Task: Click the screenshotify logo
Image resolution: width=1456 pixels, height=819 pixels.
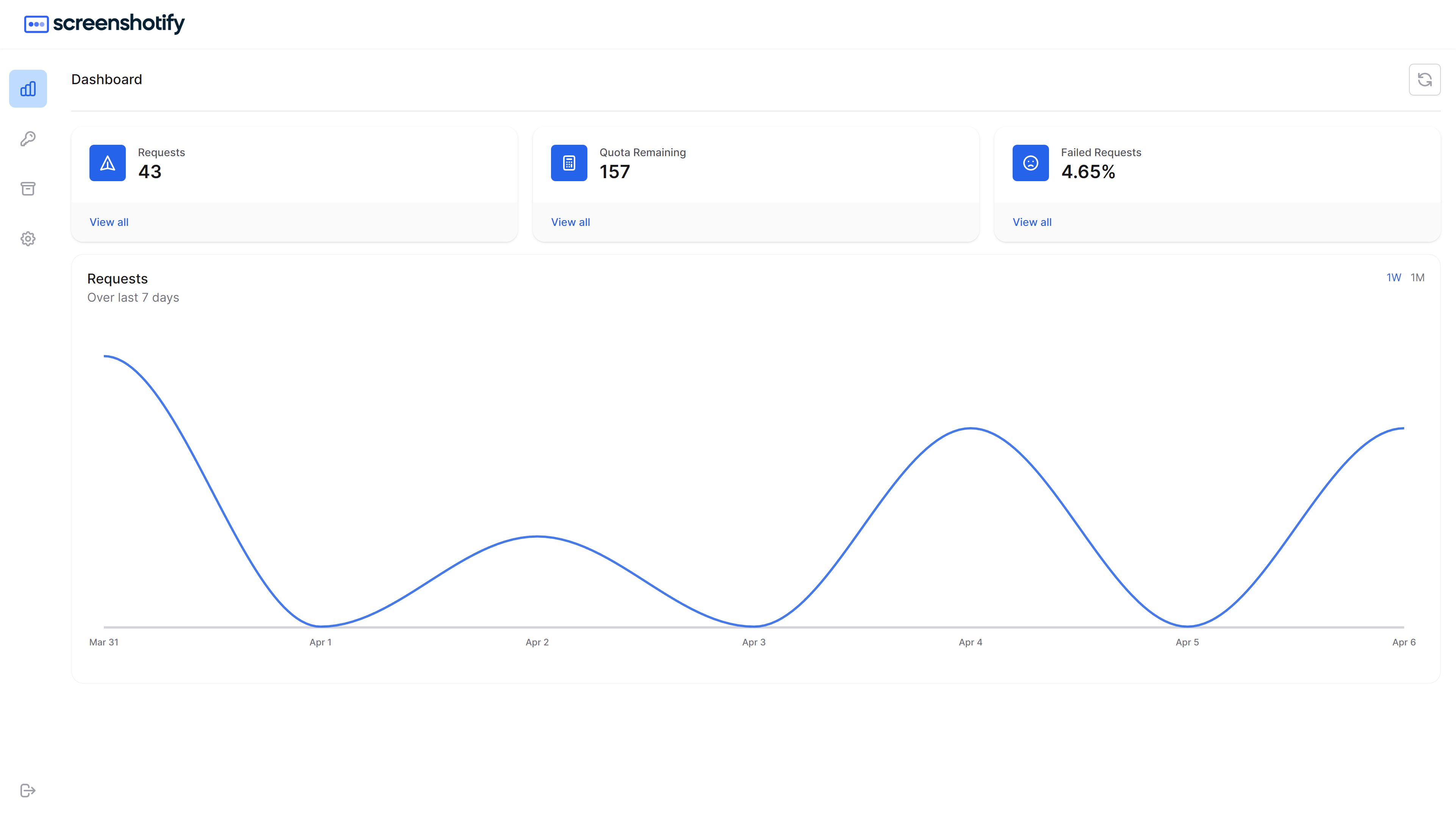Action: click(105, 24)
